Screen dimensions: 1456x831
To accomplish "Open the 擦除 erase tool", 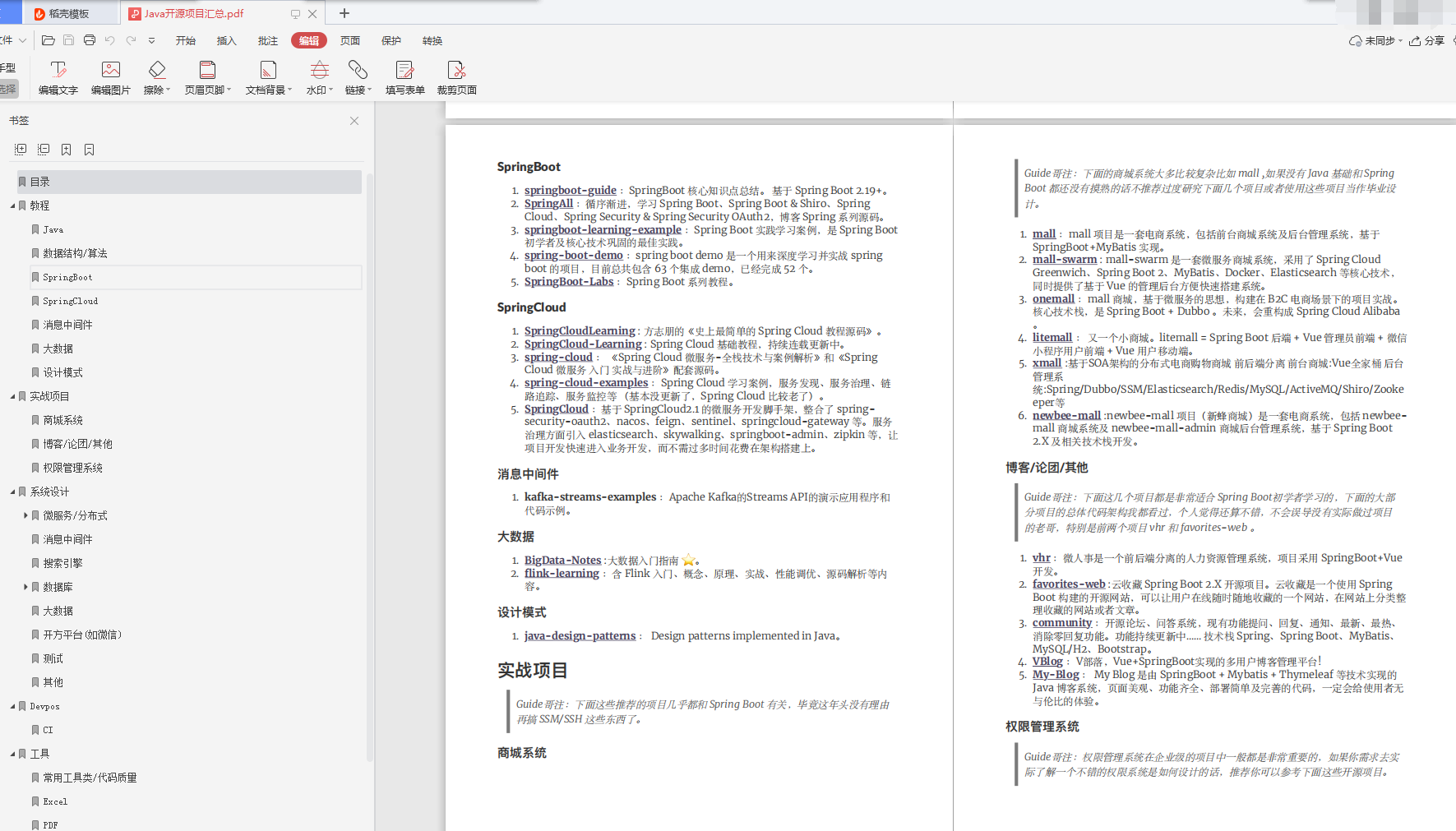I will point(156,78).
